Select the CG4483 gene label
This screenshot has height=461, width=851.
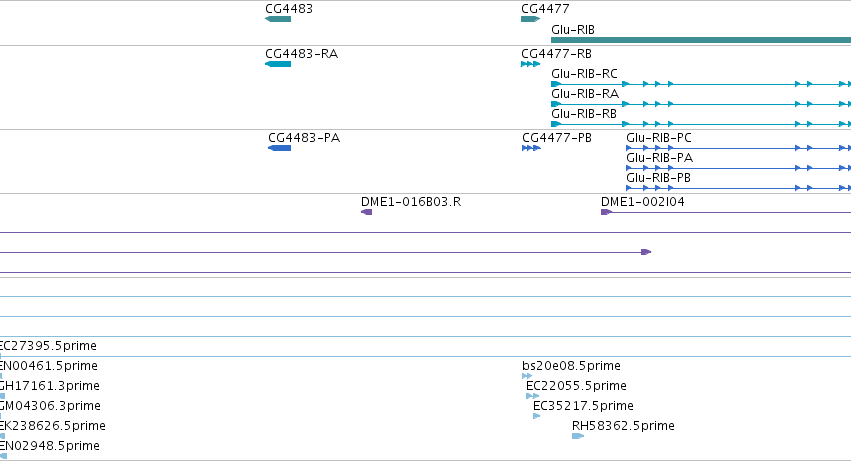289,9
